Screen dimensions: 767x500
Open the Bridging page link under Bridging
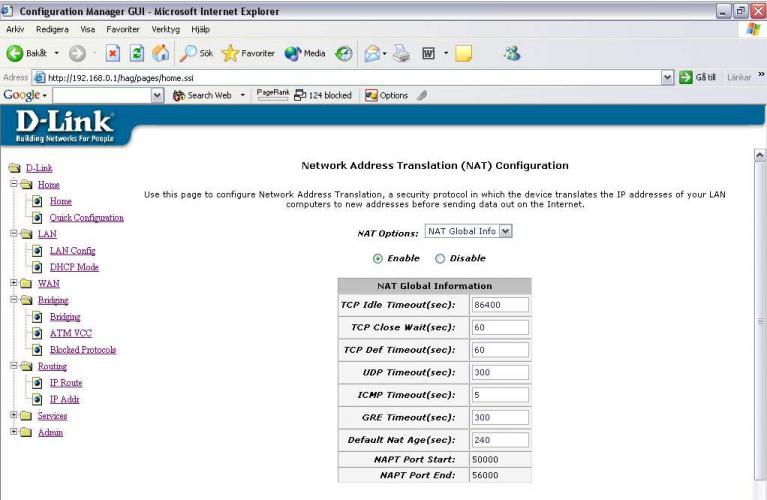65,317
